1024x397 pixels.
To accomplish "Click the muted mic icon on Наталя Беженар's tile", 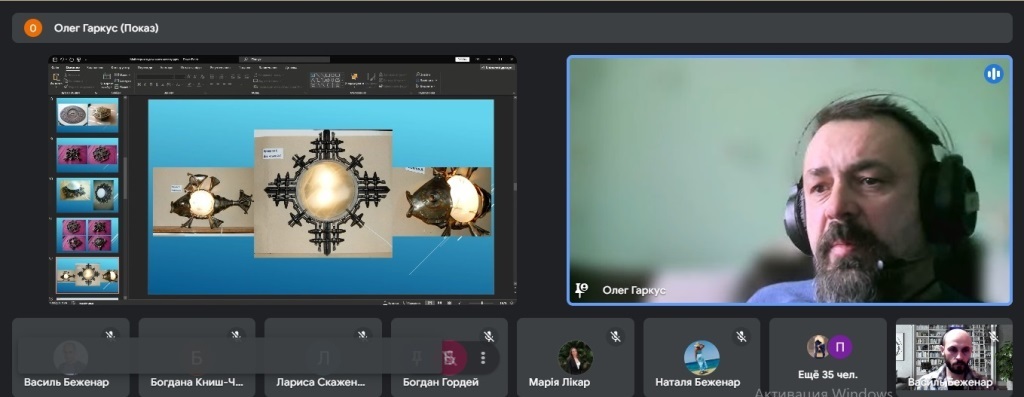I will [741, 336].
